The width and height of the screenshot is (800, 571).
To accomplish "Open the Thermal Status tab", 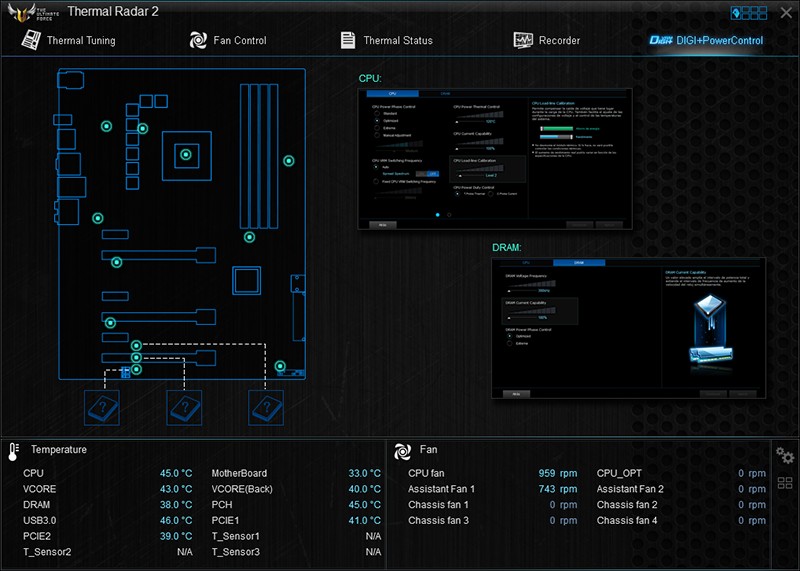I will [x=386, y=40].
